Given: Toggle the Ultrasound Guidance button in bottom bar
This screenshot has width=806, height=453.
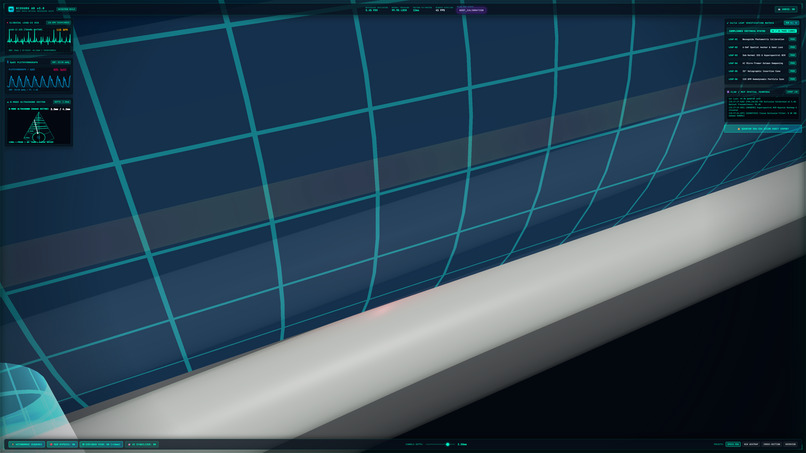Looking at the screenshot, I should pyautogui.click(x=27, y=444).
